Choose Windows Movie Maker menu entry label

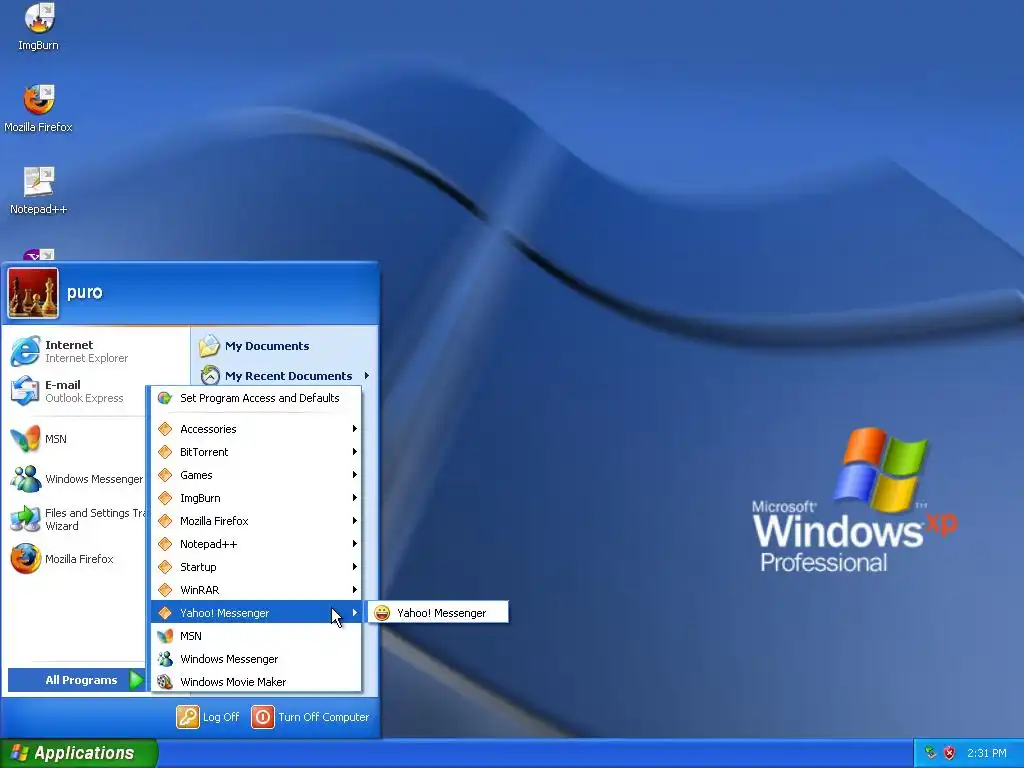[x=233, y=682]
